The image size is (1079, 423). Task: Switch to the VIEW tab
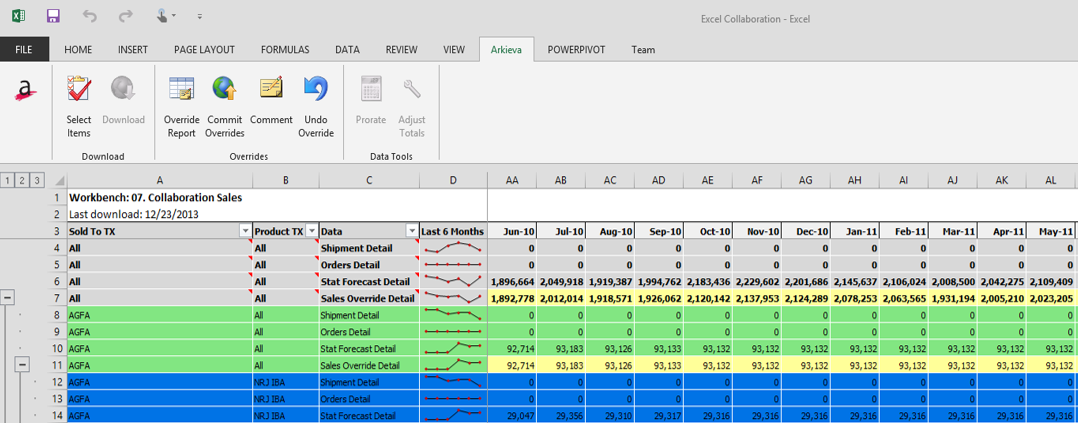pos(454,50)
